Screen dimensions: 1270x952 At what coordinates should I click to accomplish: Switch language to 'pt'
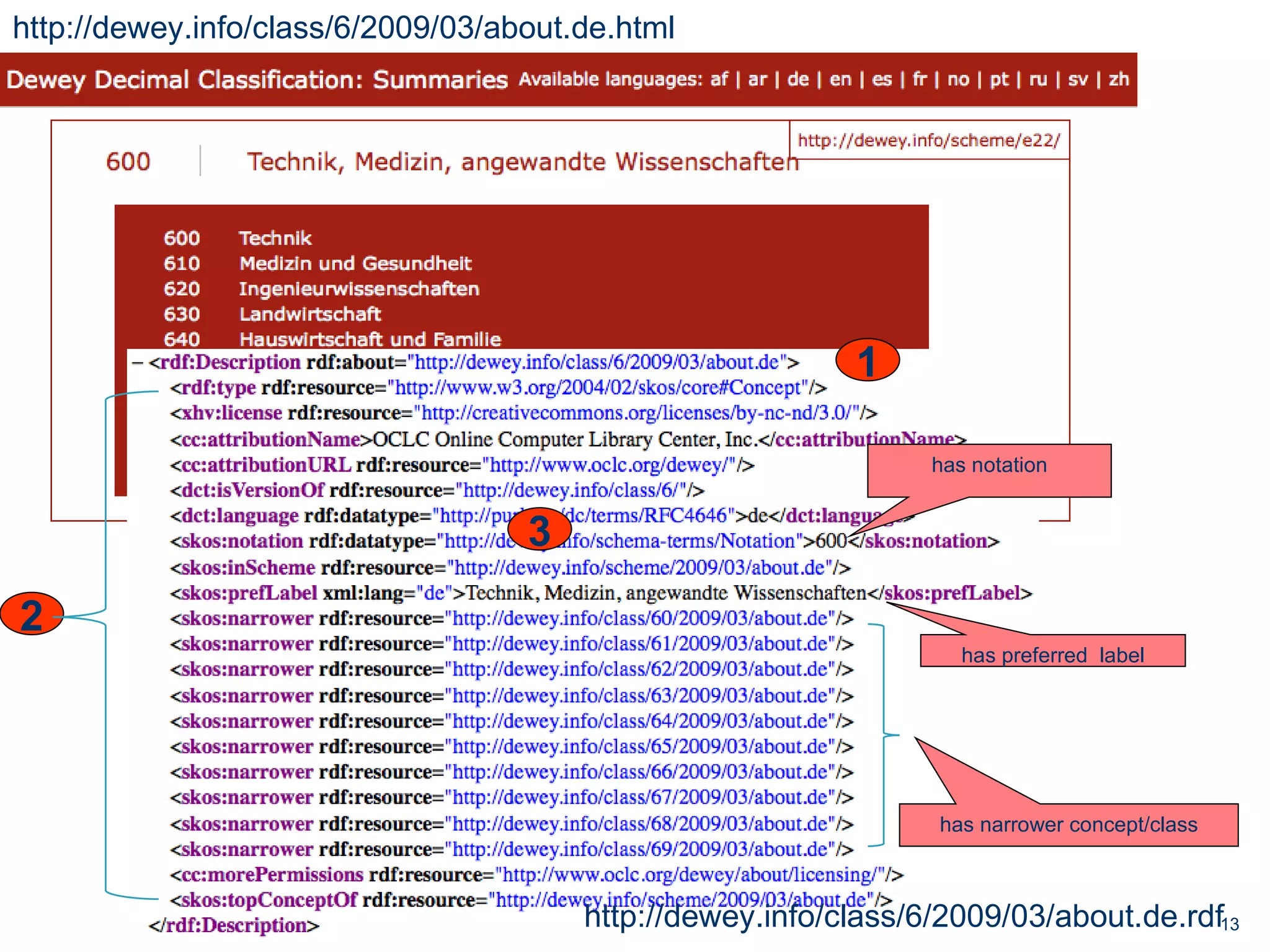[x=999, y=80]
